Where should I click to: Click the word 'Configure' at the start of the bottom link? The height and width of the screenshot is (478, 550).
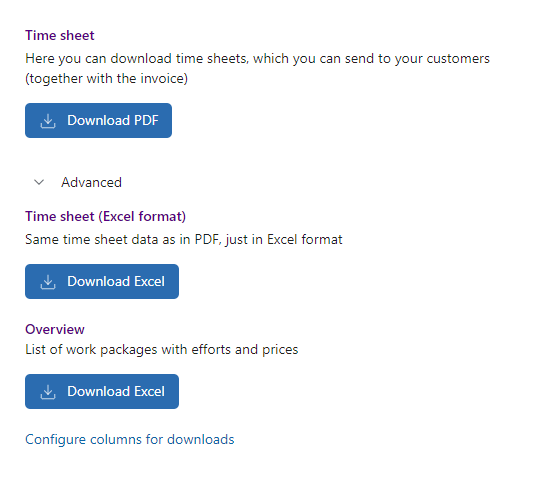click(55, 440)
